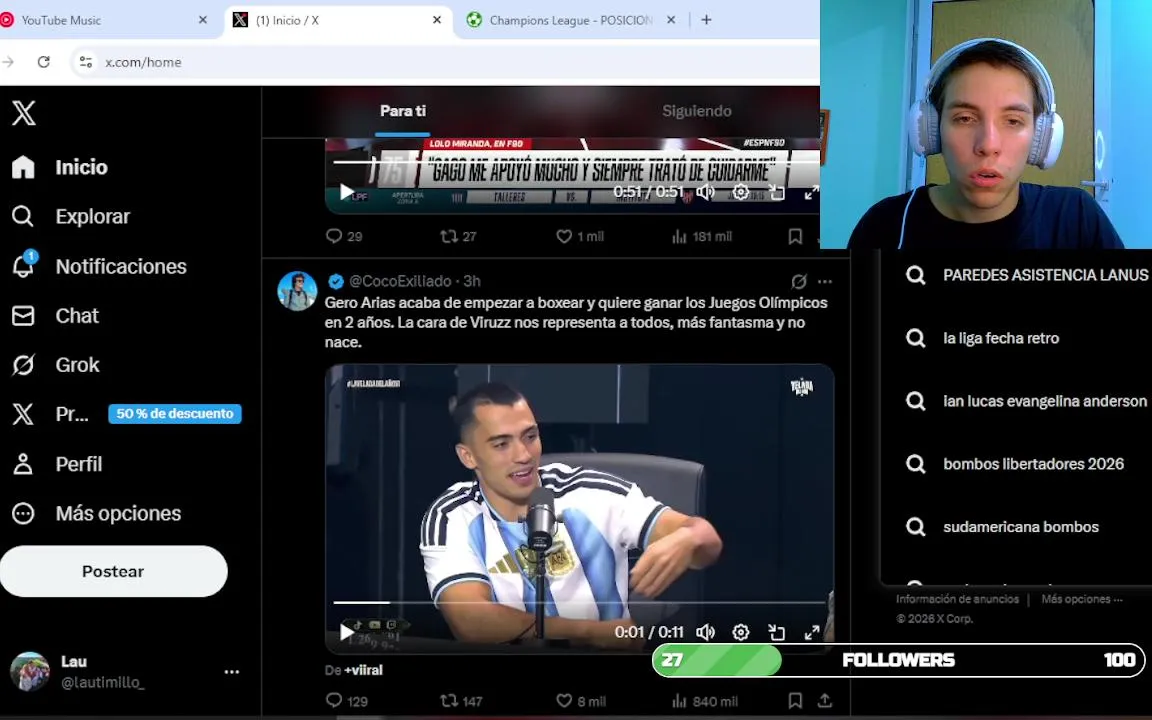Bookmark the Lolo Miranda post
Screen dimensions: 1152x720
pyautogui.click(x=795, y=236)
